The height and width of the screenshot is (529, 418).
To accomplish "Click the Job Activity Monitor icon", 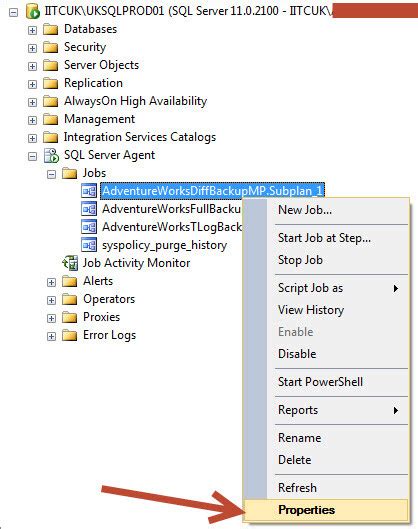I will [x=70, y=263].
